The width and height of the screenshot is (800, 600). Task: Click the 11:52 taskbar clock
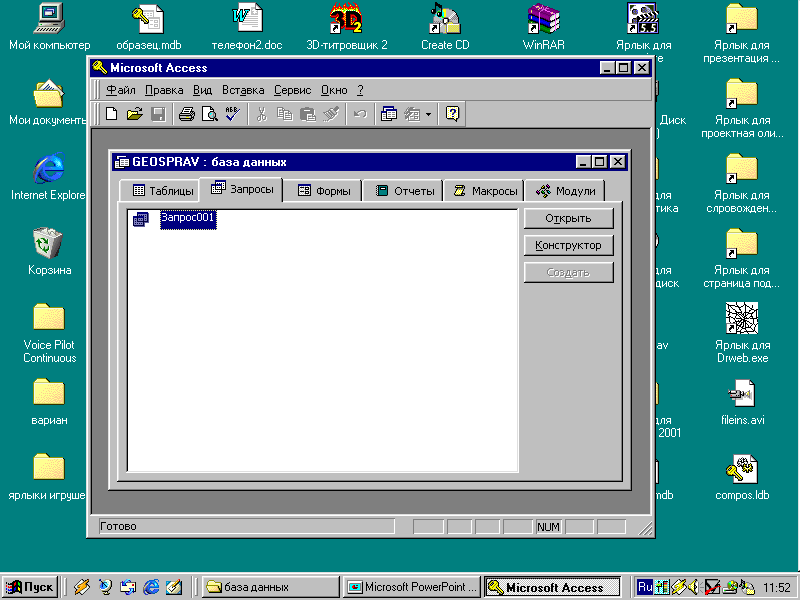coord(777,588)
